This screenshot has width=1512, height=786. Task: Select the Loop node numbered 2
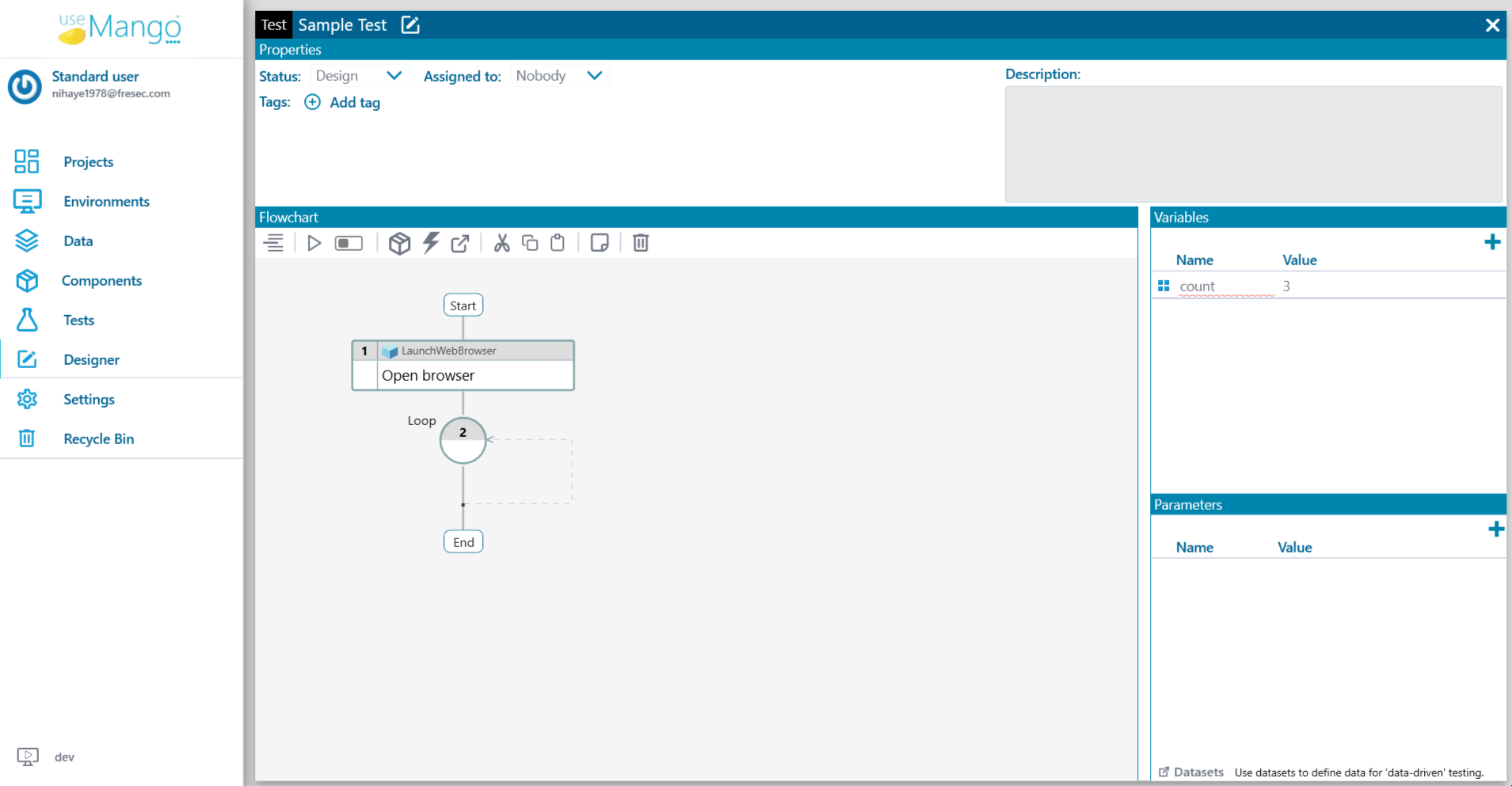[463, 440]
